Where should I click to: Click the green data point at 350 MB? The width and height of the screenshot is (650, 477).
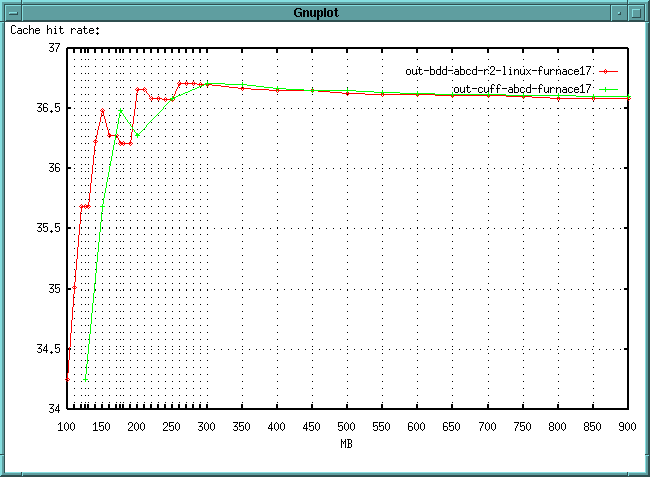tap(242, 84)
